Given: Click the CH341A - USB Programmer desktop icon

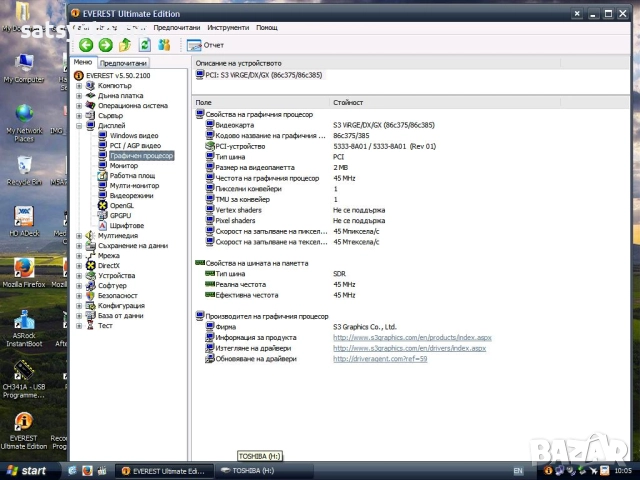Looking at the screenshot, I should [24, 380].
